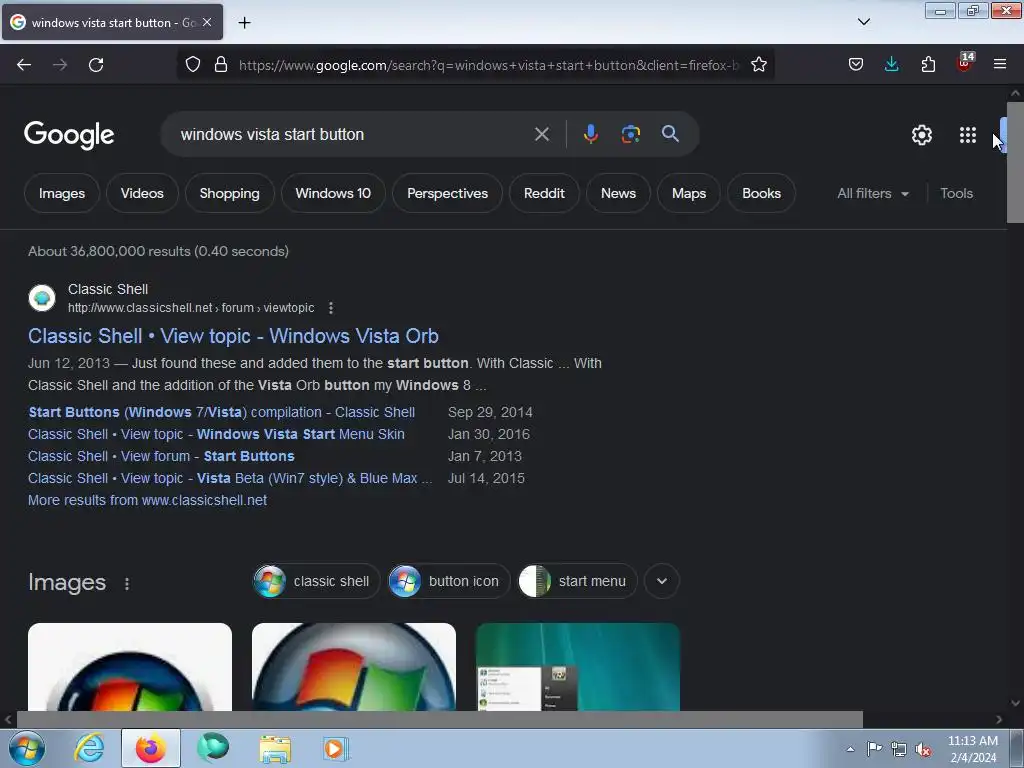Expand more image filter chips
The image size is (1024, 768).
coord(662,581)
